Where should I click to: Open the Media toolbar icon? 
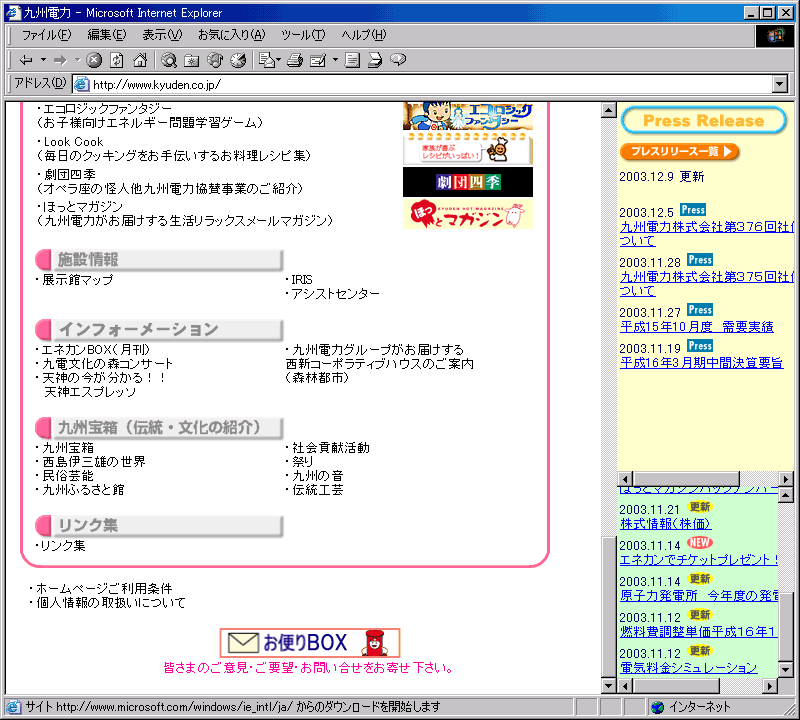(x=215, y=60)
